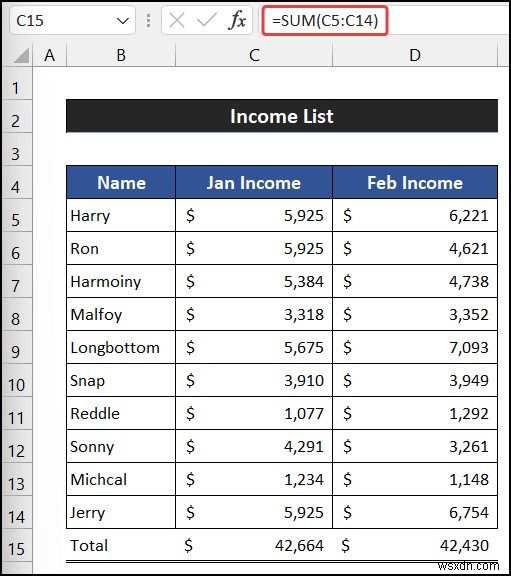Select column C header

[x=254, y=55]
